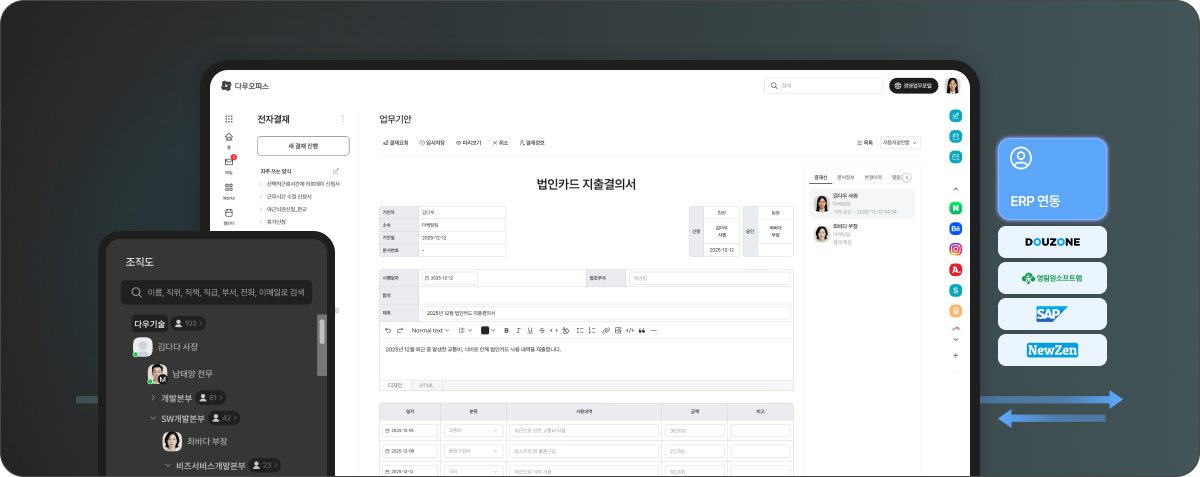Toggle bold formatting in editor
1200x477 pixels.
(506, 330)
